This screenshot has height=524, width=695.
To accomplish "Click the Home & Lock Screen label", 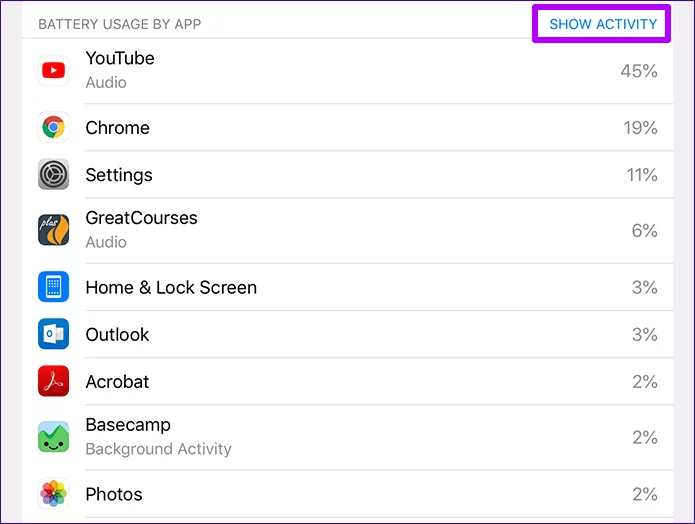I will coord(171,287).
